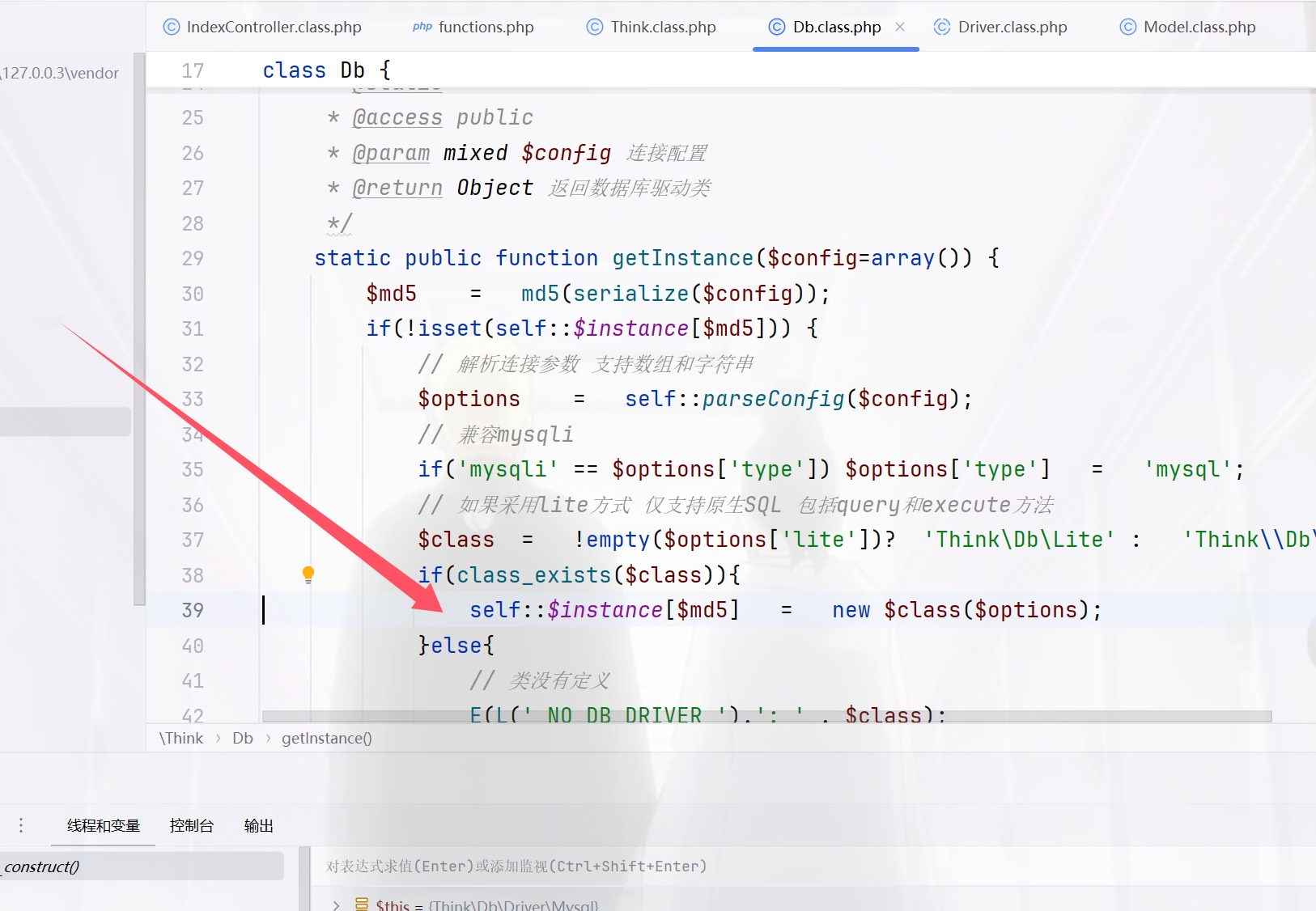Open the debug panel more options menu
This screenshot has width=1316, height=911.
coord(21,825)
